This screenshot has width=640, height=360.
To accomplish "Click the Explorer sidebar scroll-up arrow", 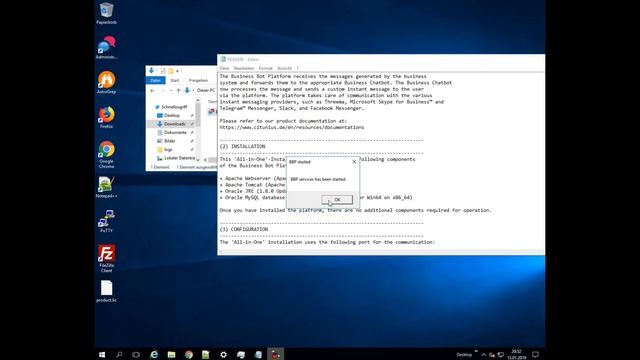I will [x=198, y=100].
